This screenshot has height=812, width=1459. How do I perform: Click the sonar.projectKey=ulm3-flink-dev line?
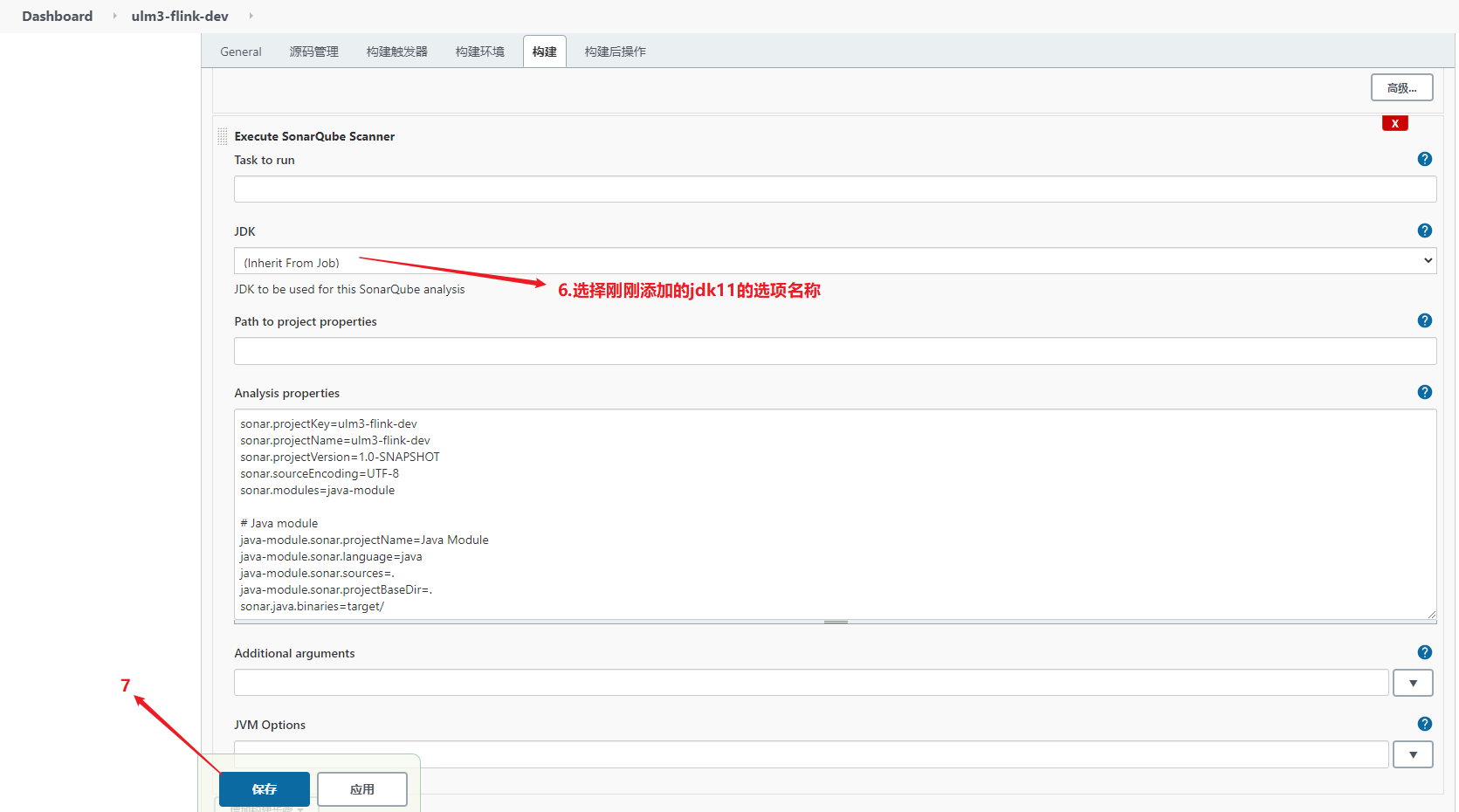point(328,423)
